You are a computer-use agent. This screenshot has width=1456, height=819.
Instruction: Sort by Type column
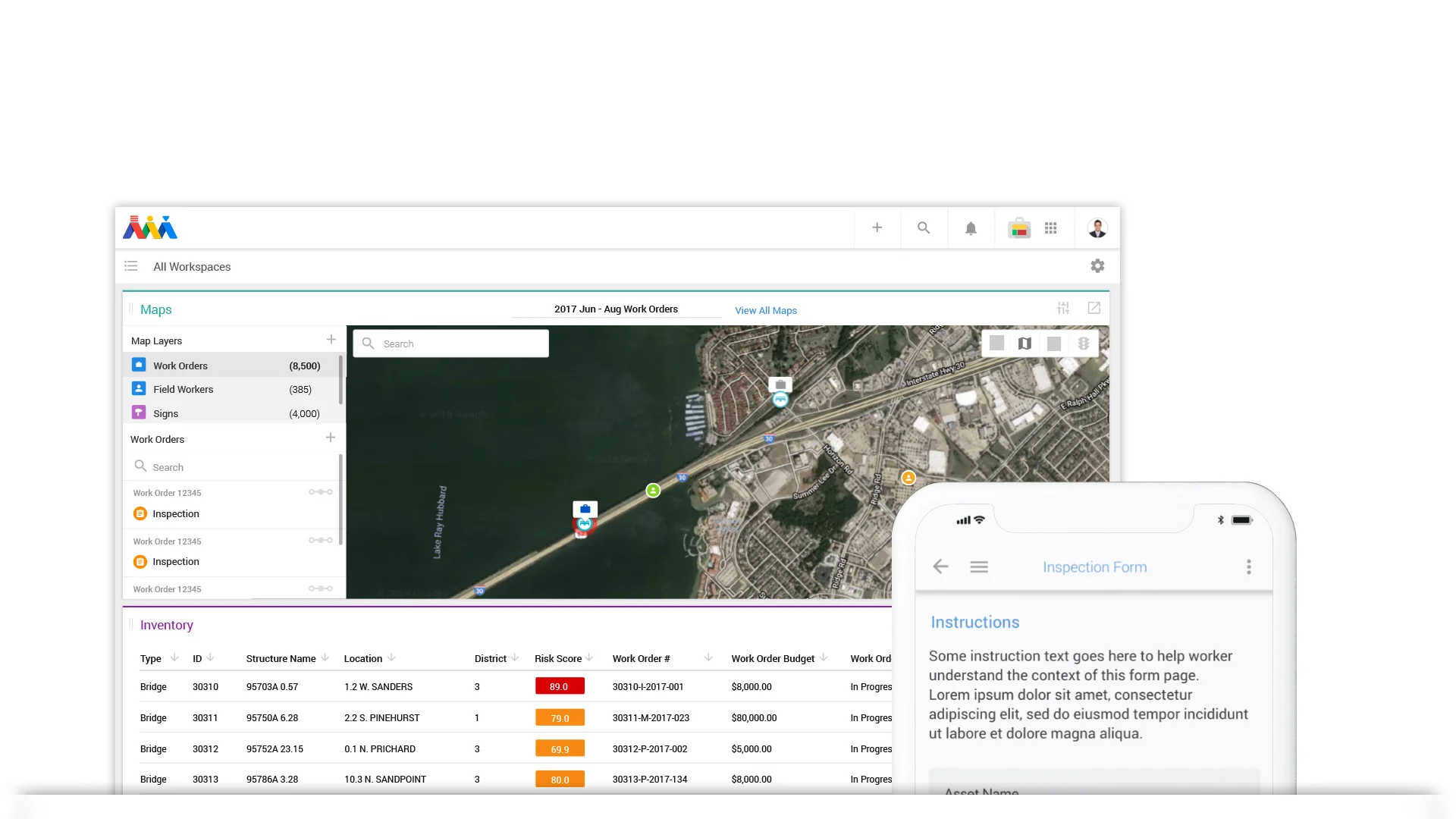pyautogui.click(x=174, y=657)
